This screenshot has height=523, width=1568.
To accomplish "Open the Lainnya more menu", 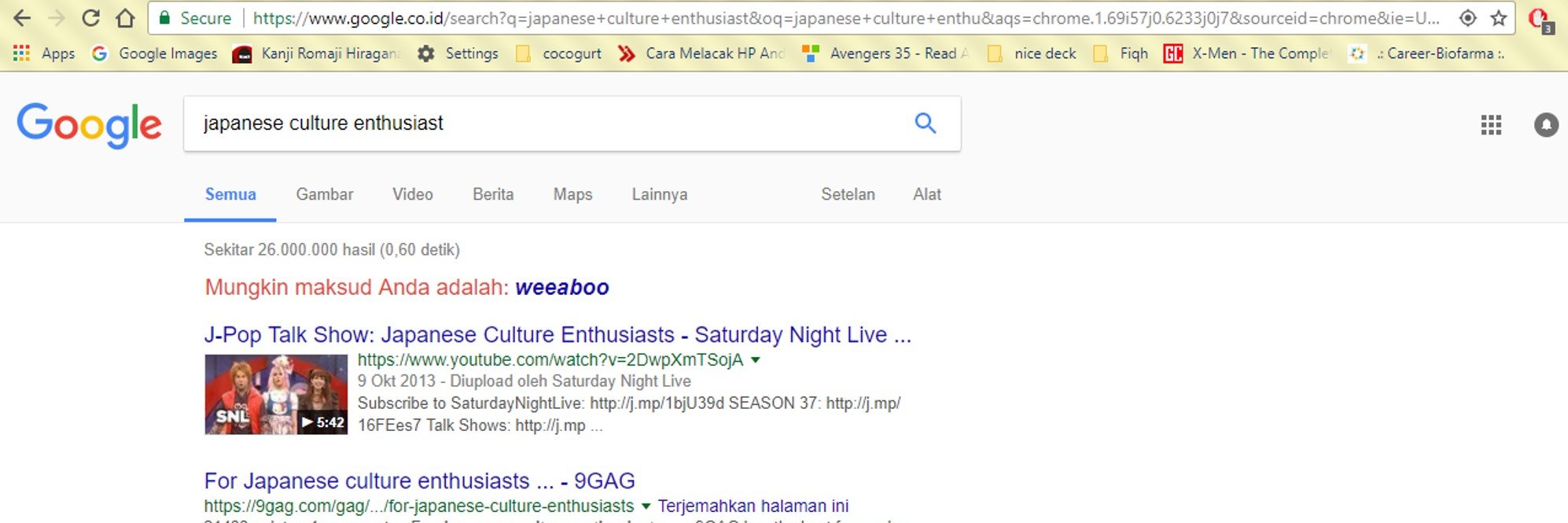I will point(660,194).
